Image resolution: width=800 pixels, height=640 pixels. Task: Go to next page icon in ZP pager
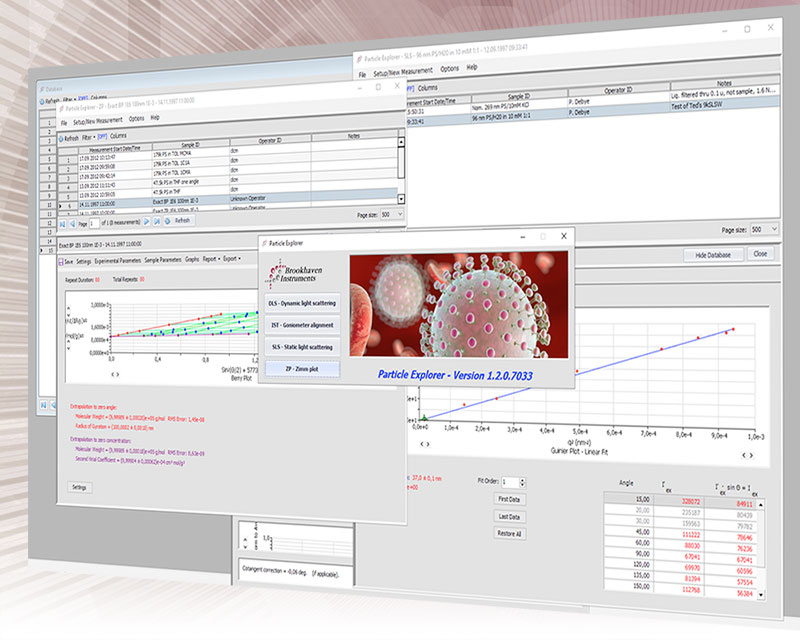(x=146, y=221)
